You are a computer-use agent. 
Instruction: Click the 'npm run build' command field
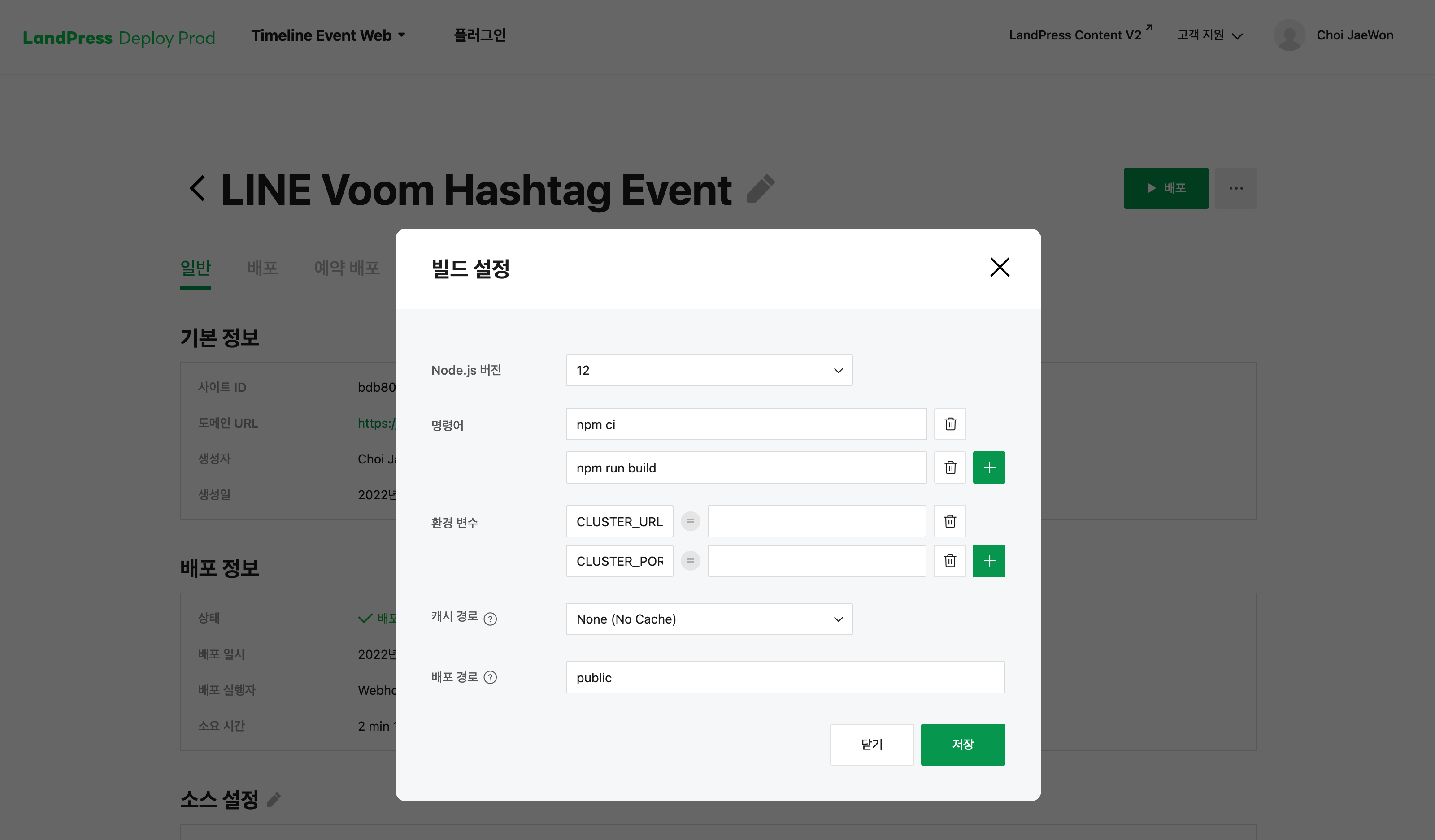click(746, 468)
